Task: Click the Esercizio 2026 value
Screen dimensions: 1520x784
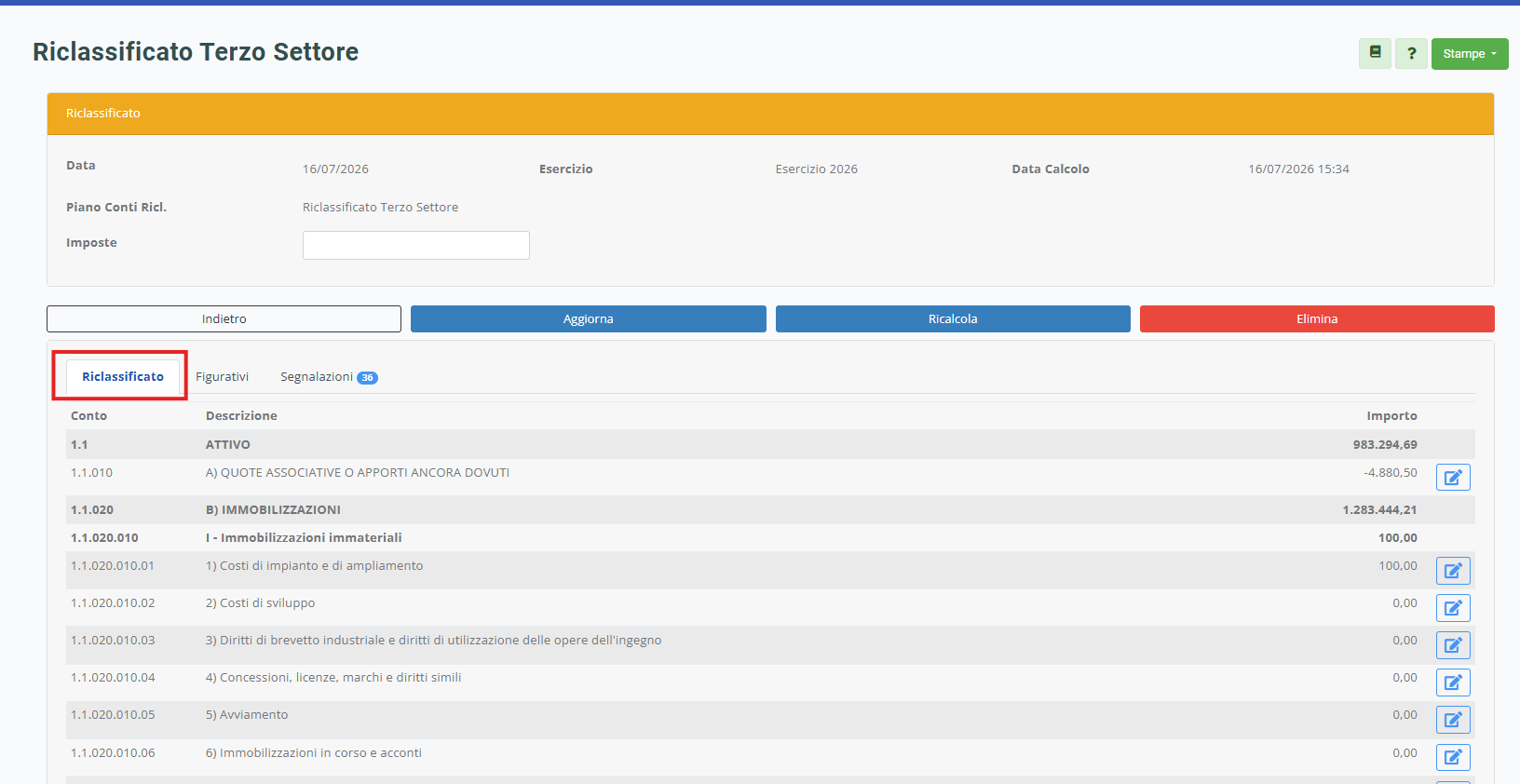Action: click(817, 169)
